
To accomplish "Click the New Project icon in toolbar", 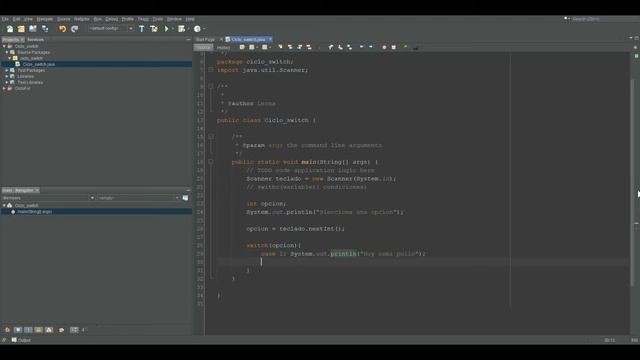I will click(21, 29).
